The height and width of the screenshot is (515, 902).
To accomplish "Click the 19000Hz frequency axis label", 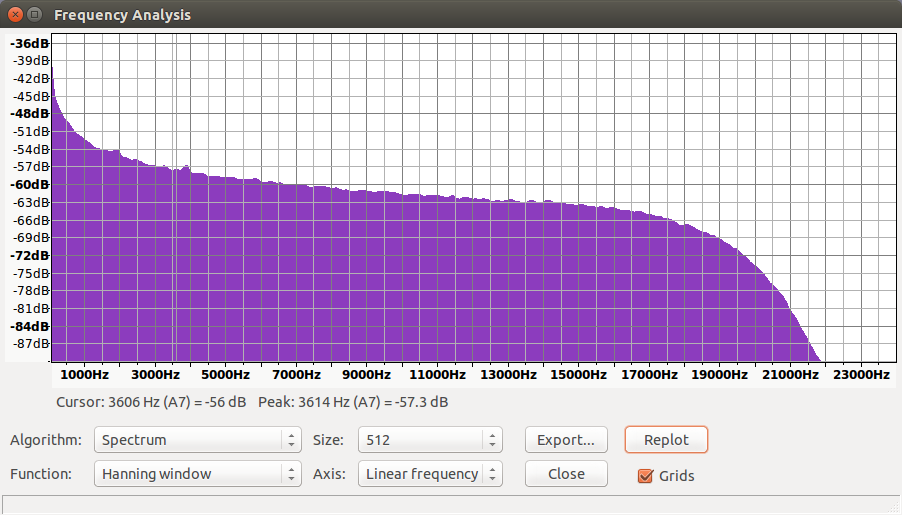I will click(x=719, y=375).
